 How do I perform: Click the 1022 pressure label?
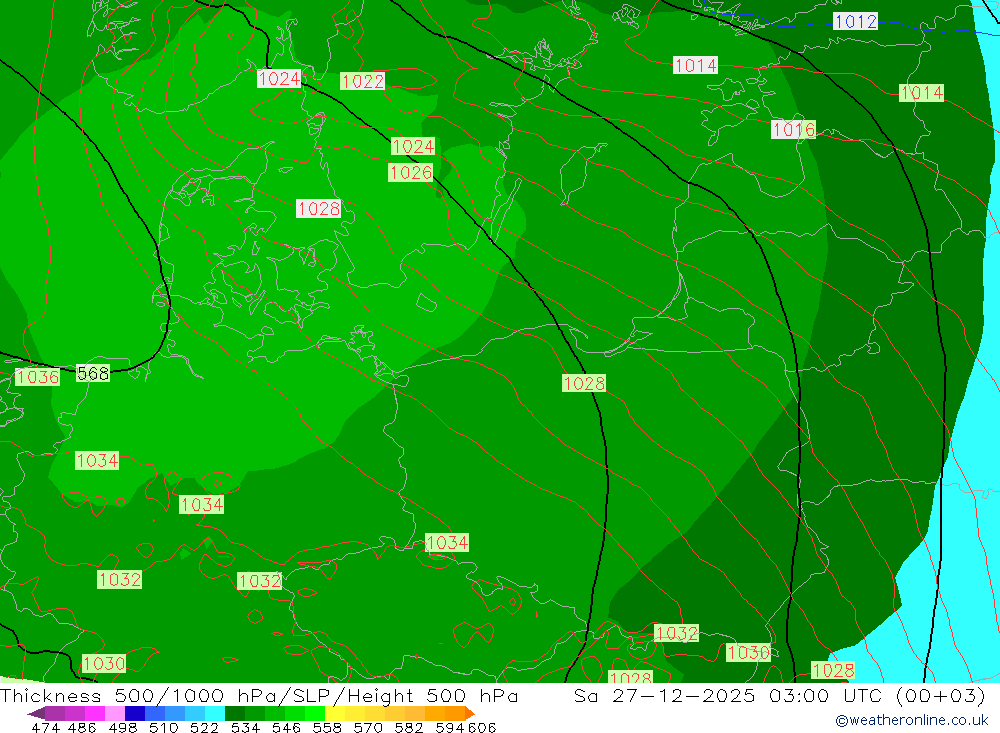[x=362, y=81]
